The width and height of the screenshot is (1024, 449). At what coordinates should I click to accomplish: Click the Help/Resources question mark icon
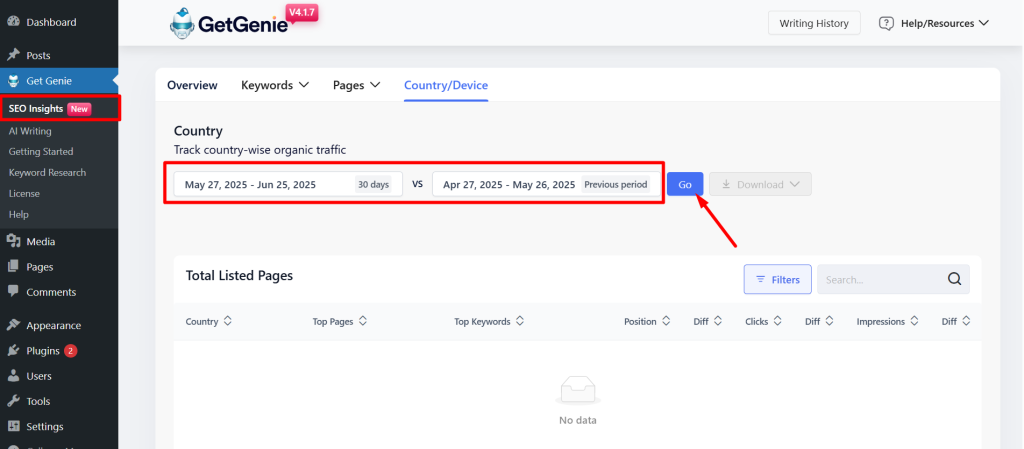click(886, 23)
